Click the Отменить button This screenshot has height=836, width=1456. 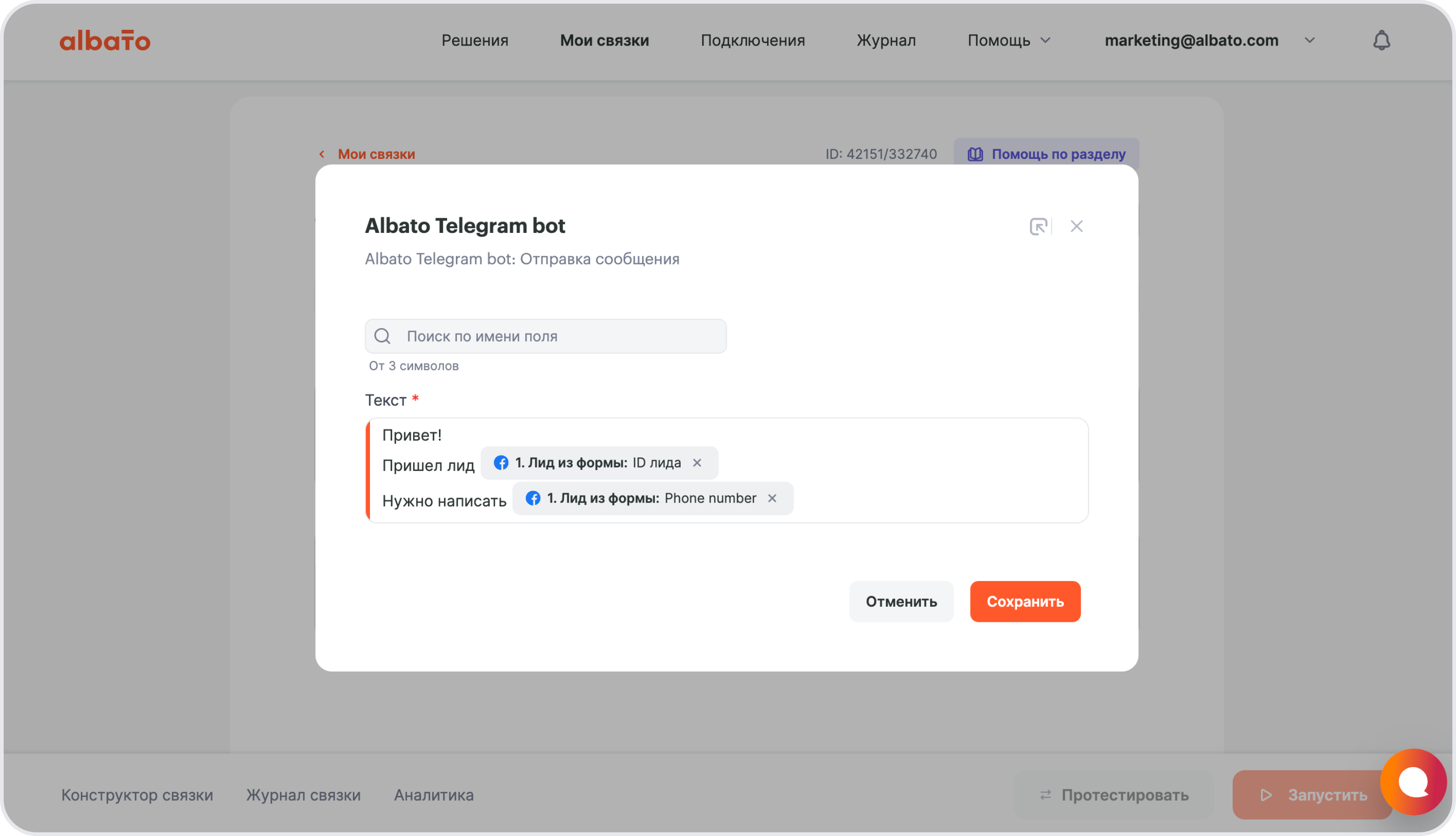901,601
